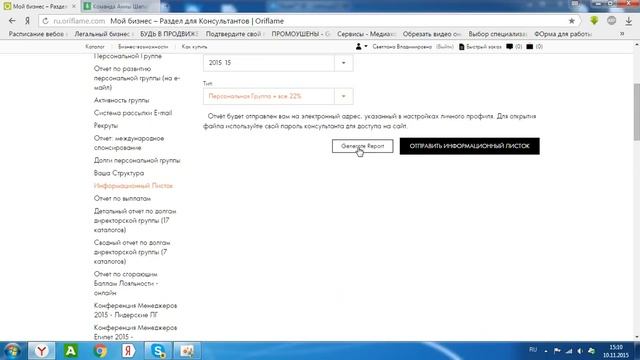Open Ваша Структура sidebar item
This screenshot has width=640, height=360.
tap(119, 173)
